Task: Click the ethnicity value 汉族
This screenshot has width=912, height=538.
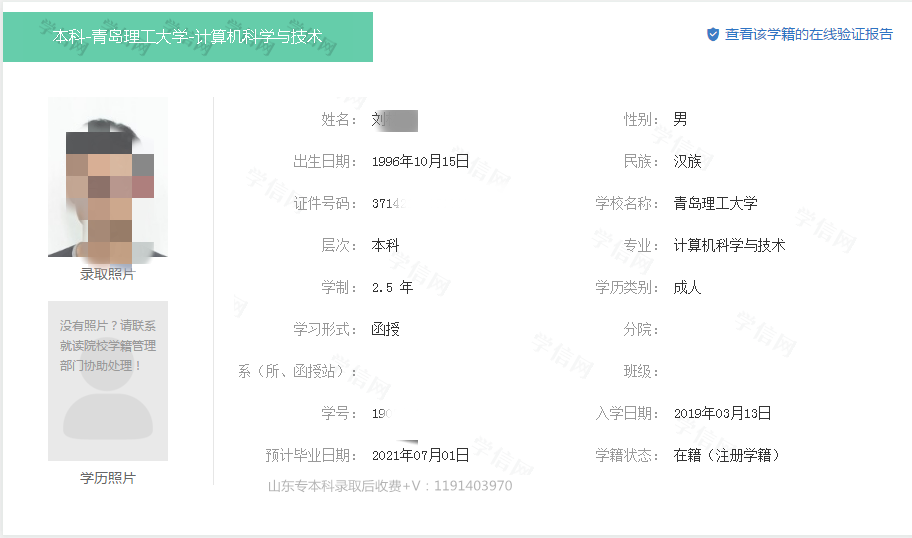Action: coord(687,161)
